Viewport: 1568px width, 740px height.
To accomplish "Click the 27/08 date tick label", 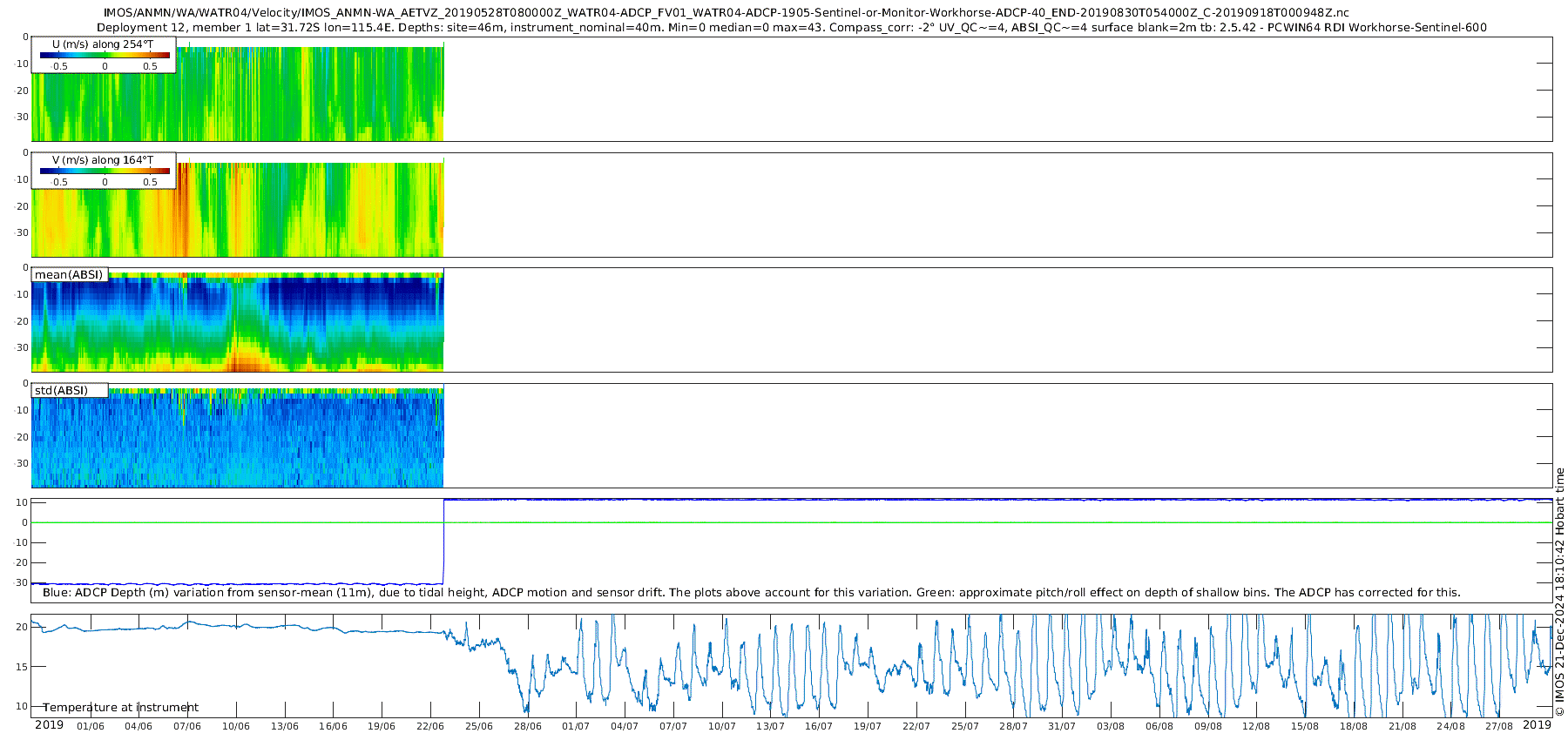I will click(1498, 726).
